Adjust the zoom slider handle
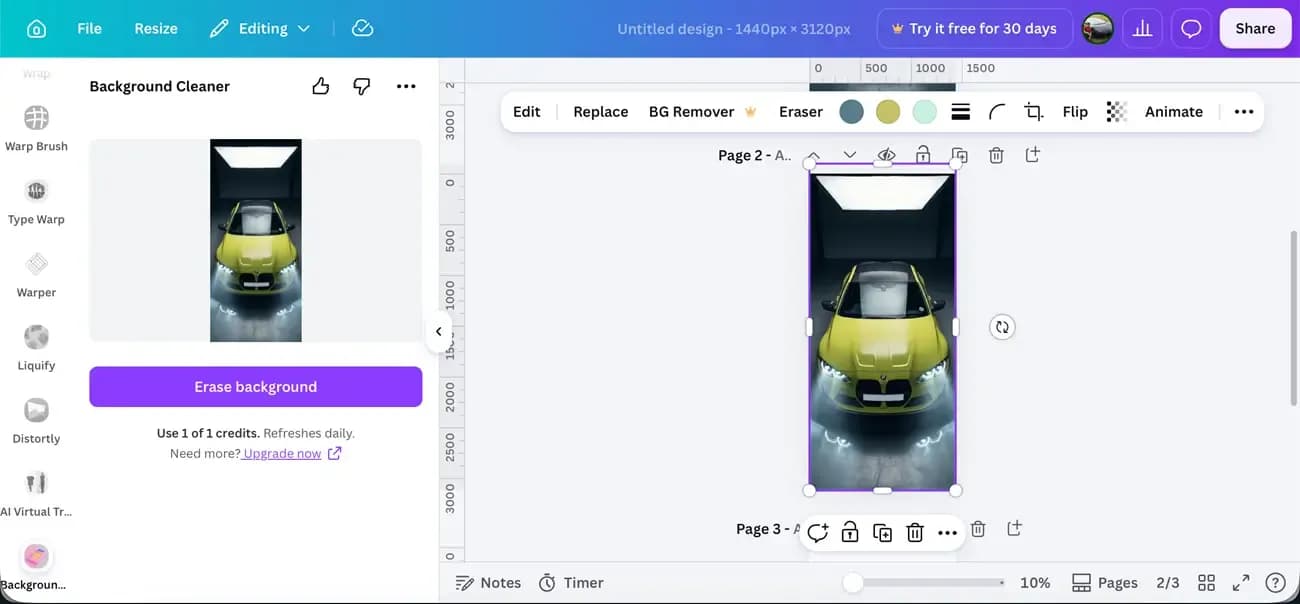Screen dimensions: 1300x604 [x=852, y=583]
